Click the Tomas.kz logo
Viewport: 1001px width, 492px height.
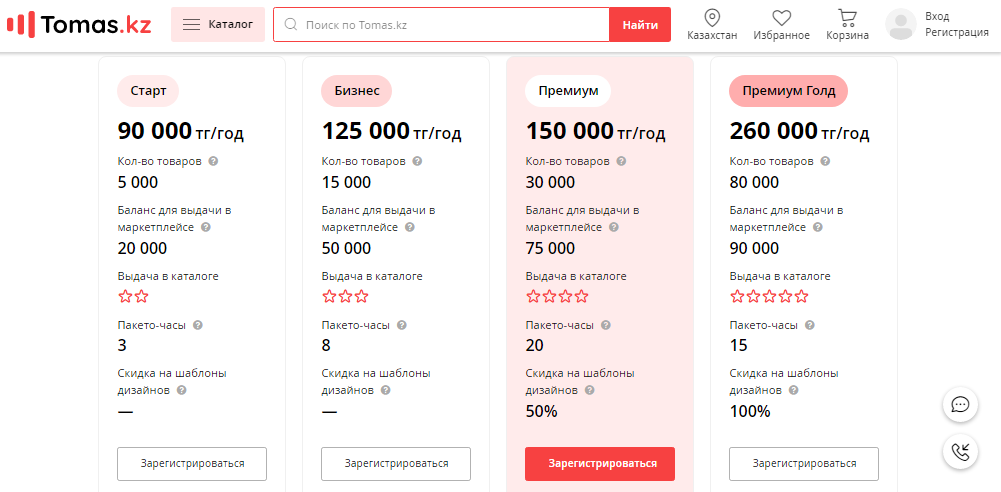point(79,24)
